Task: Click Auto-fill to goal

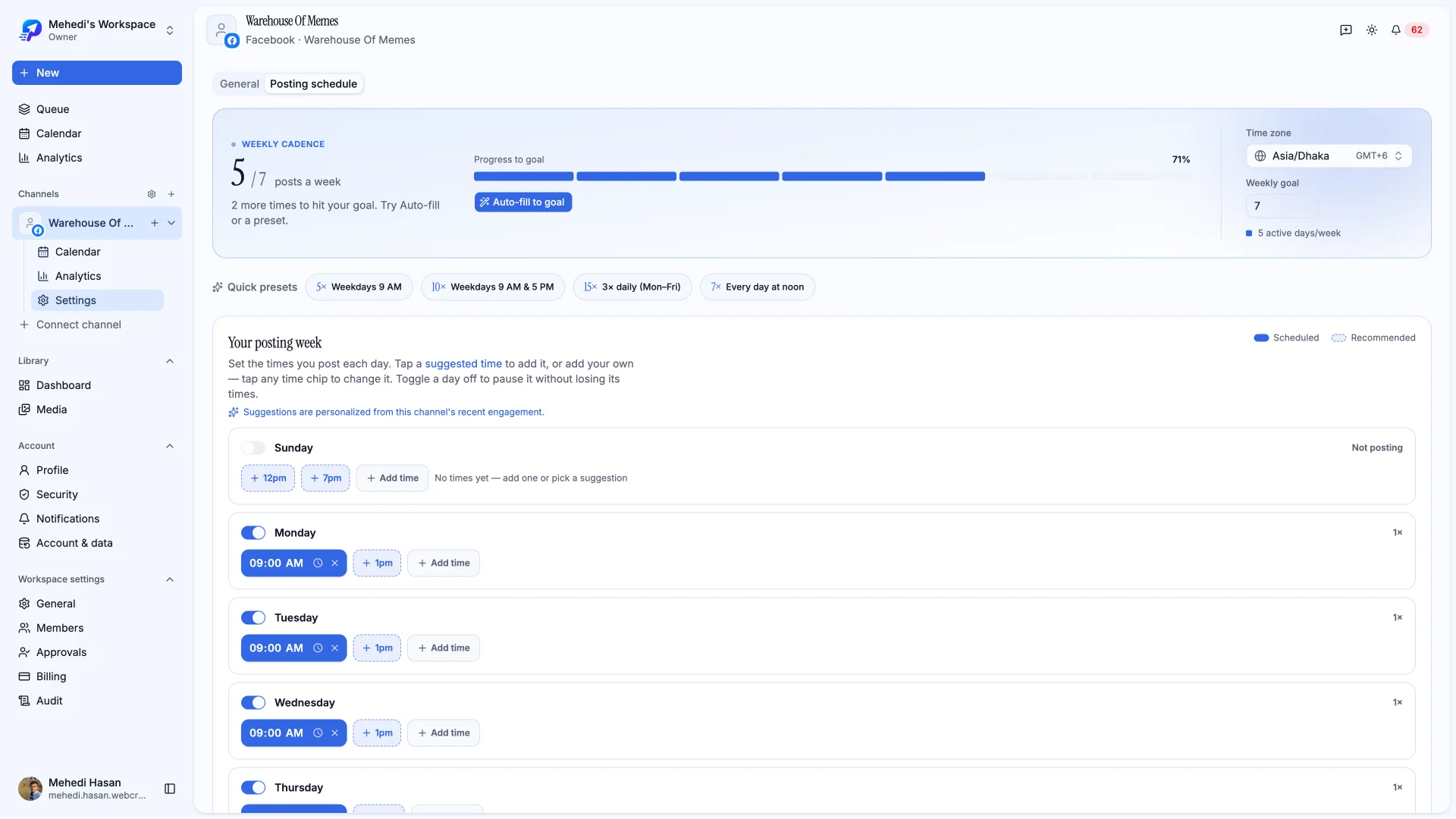Action: [523, 202]
